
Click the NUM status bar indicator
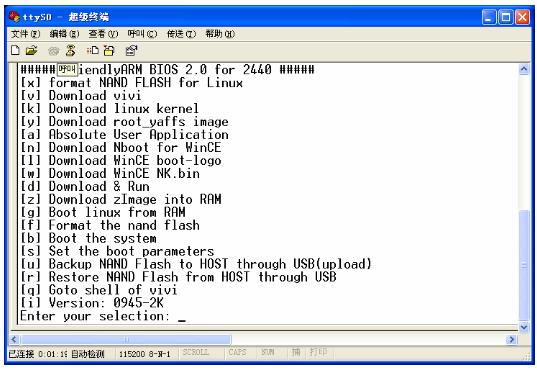267,352
